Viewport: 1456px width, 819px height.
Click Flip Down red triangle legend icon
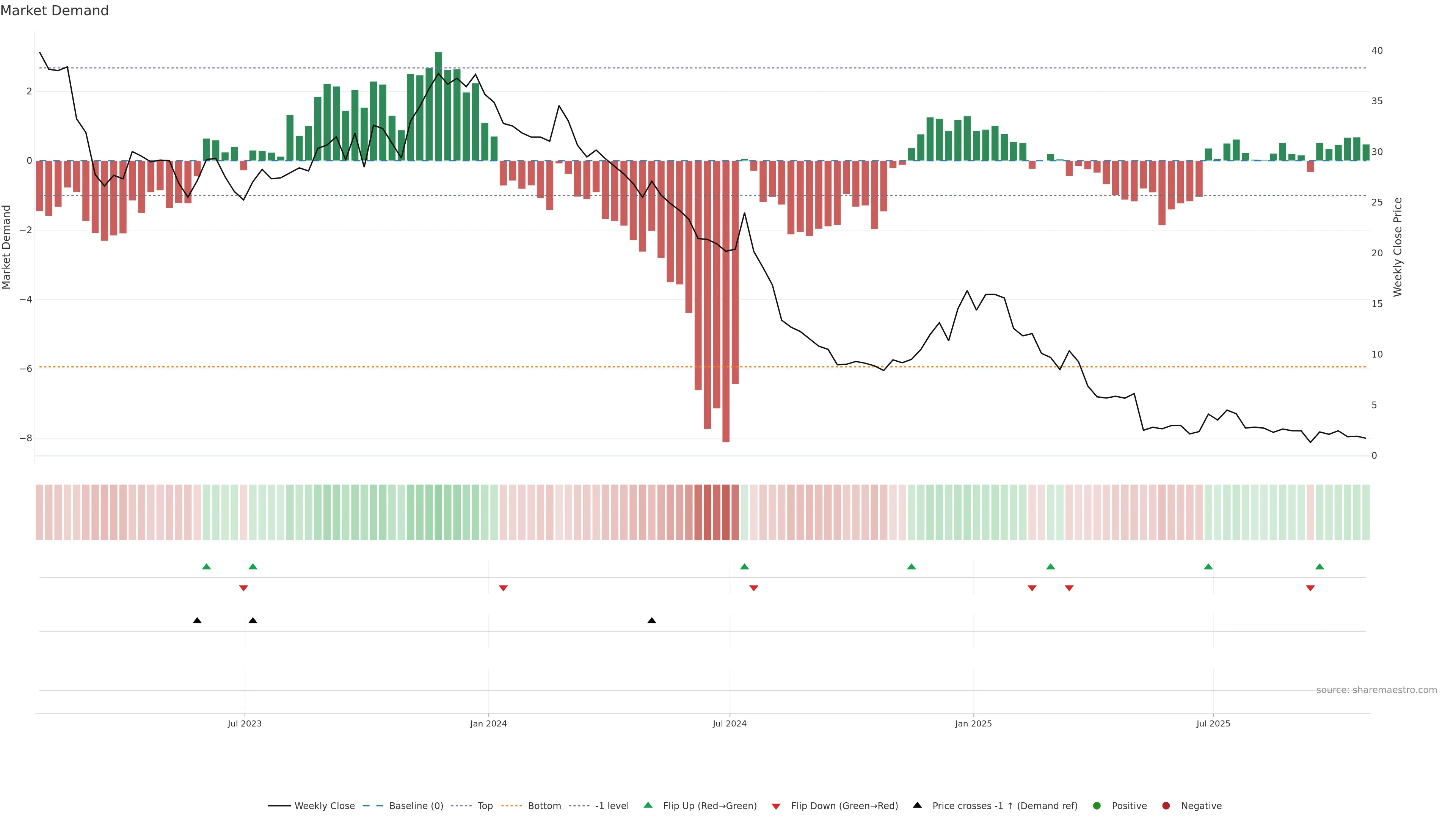776,806
